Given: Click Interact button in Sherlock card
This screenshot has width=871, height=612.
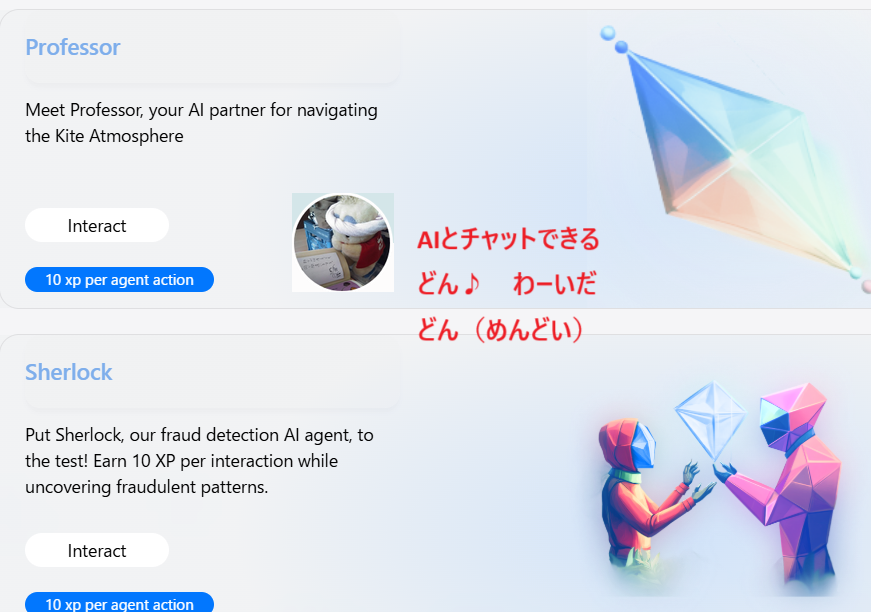Looking at the screenshot, I should pos(97,550).
